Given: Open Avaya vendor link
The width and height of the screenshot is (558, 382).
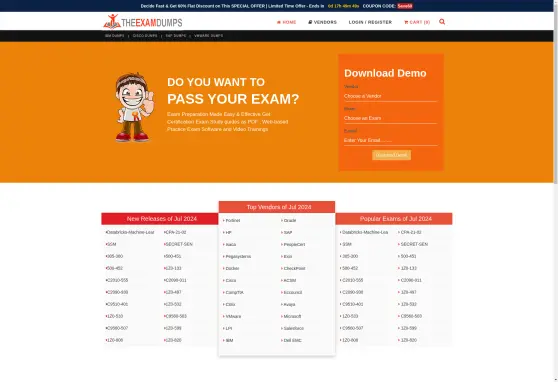Looking at the screenshot, I should (x=289, y=305).
